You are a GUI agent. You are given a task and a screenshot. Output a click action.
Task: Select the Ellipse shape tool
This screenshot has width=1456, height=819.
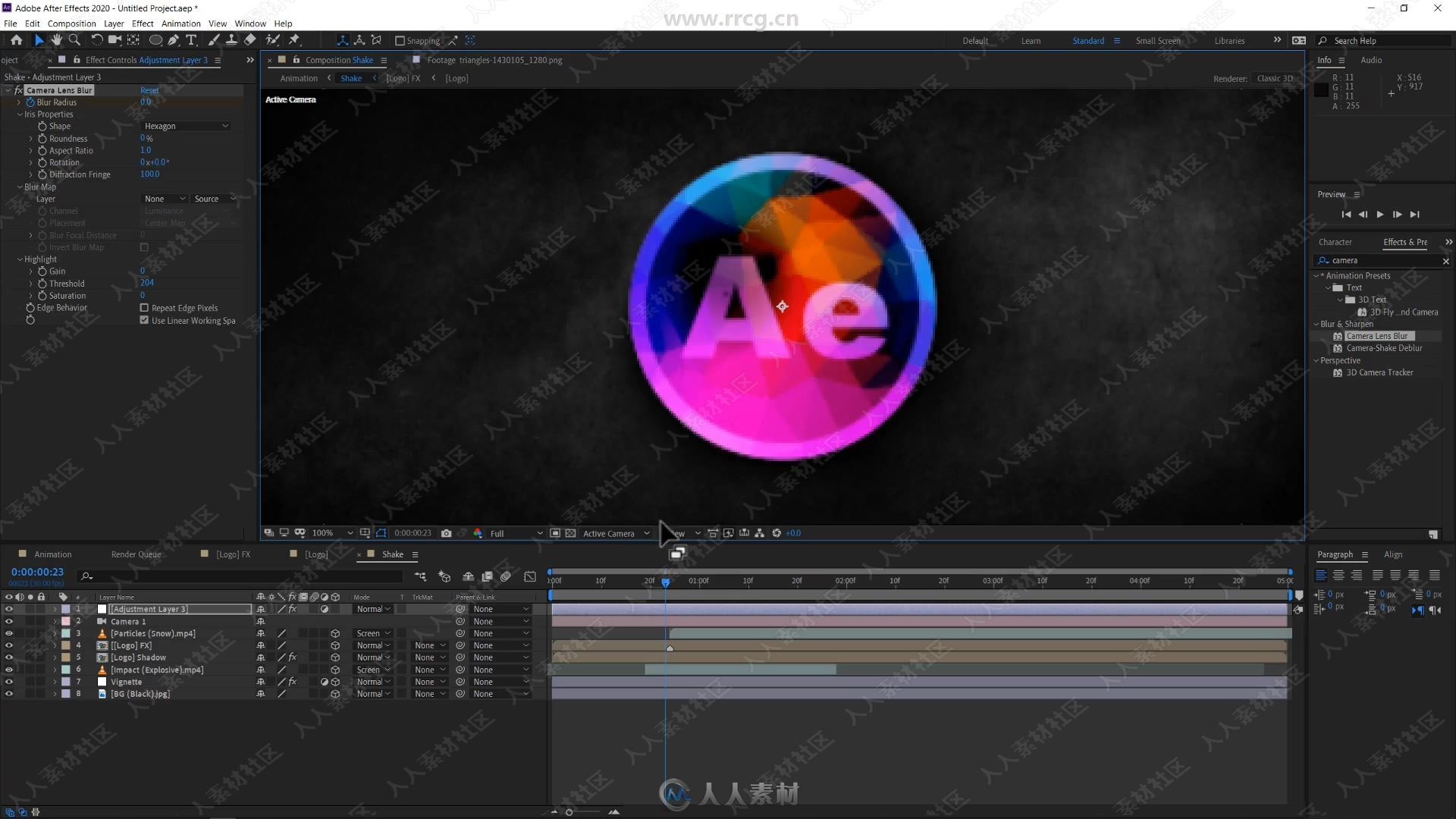tap(155, 40)
